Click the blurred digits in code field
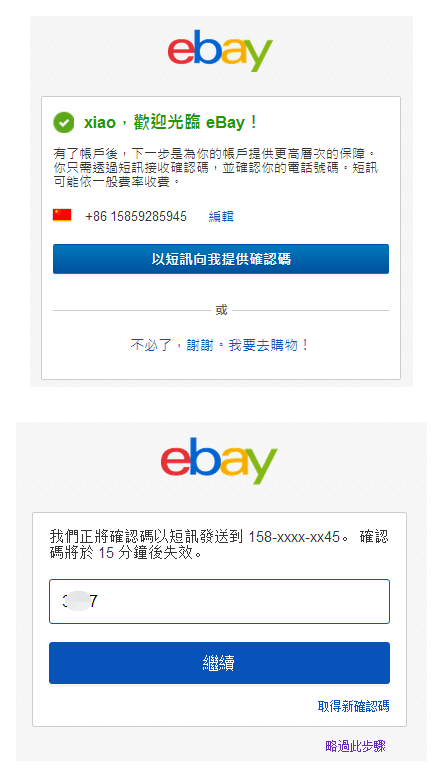434x774 pixels. (79, 602)
